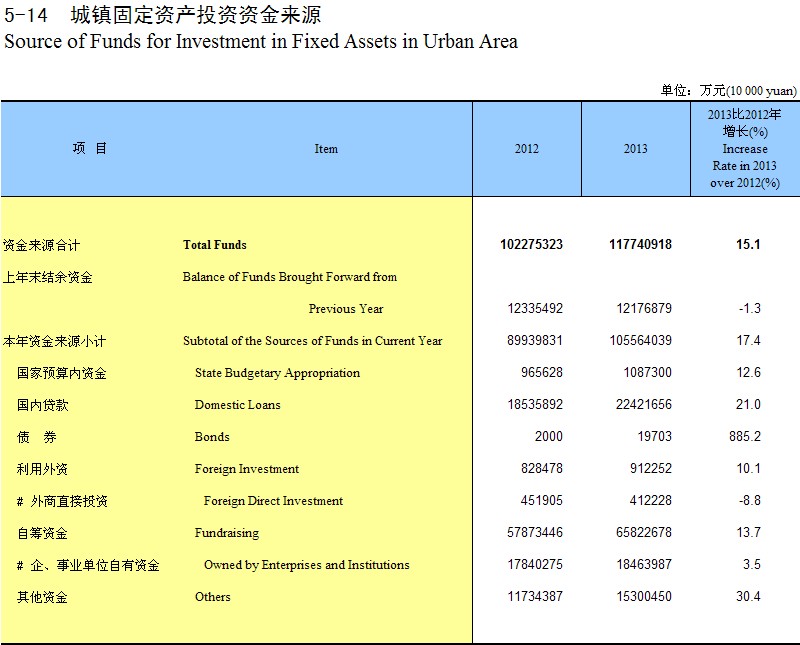The width and height of the screenshot is (800, 645).
Task: Click the 2012 column header
Action: coord(526,149)
